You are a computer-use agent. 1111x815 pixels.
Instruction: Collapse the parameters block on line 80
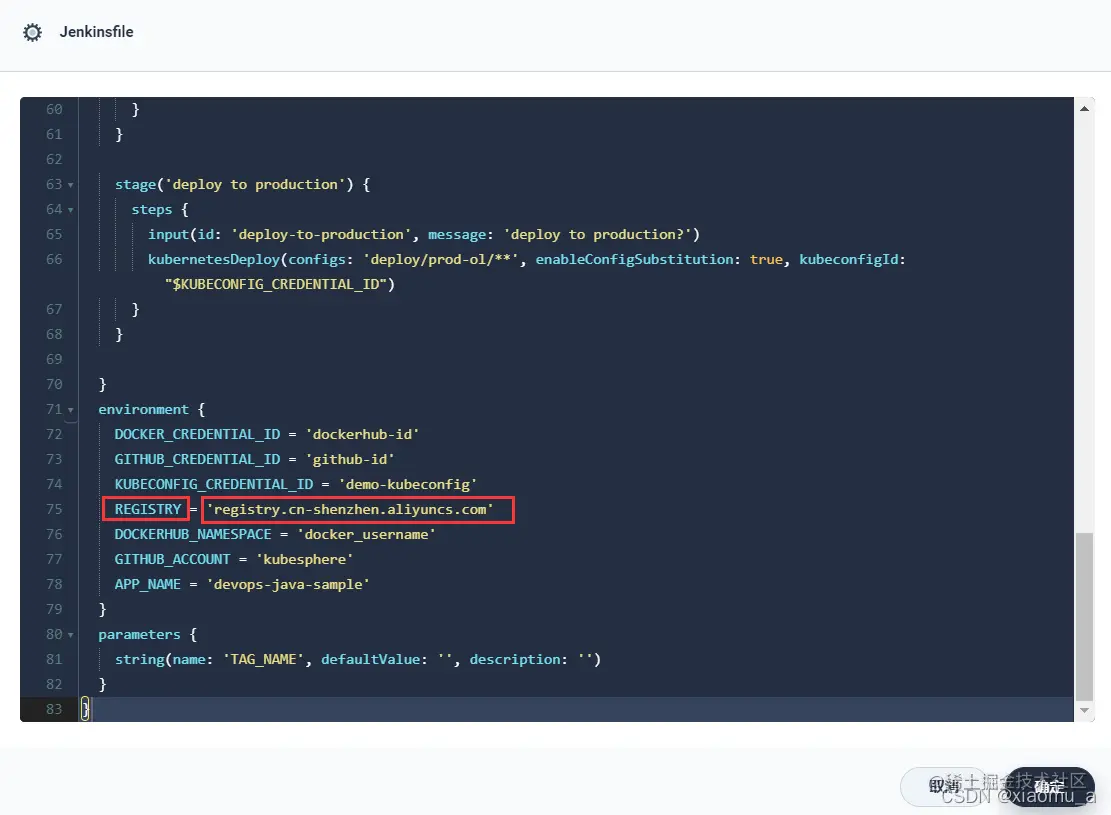tap(70, 635)
